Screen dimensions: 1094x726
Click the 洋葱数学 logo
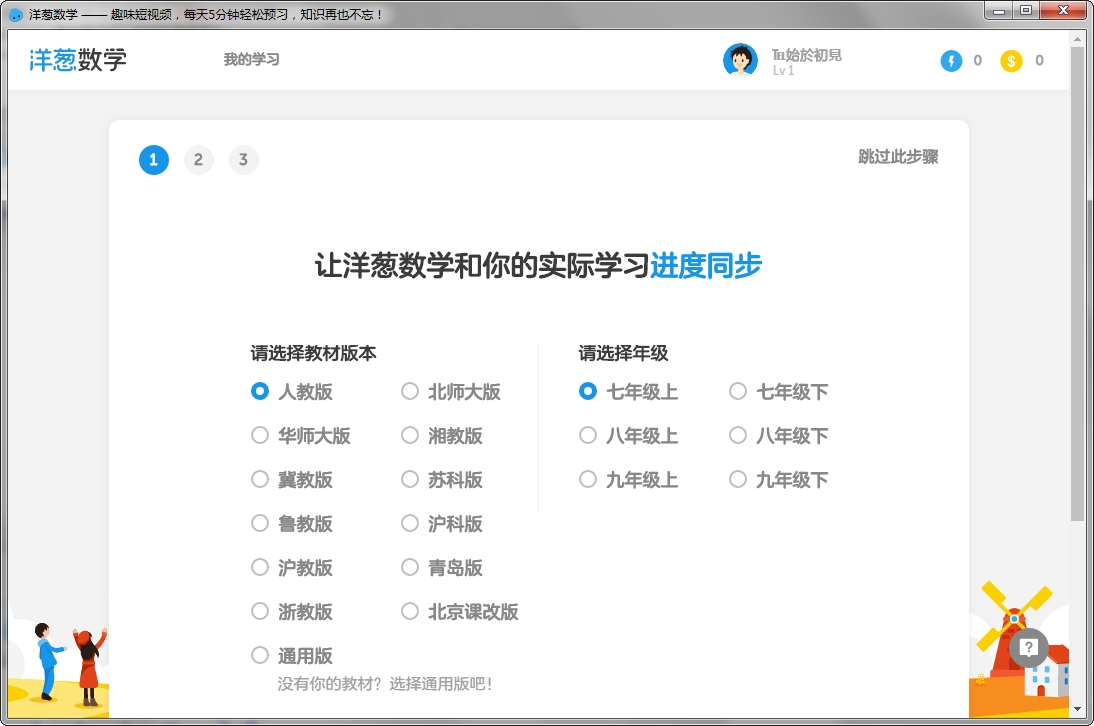[78, 60]
